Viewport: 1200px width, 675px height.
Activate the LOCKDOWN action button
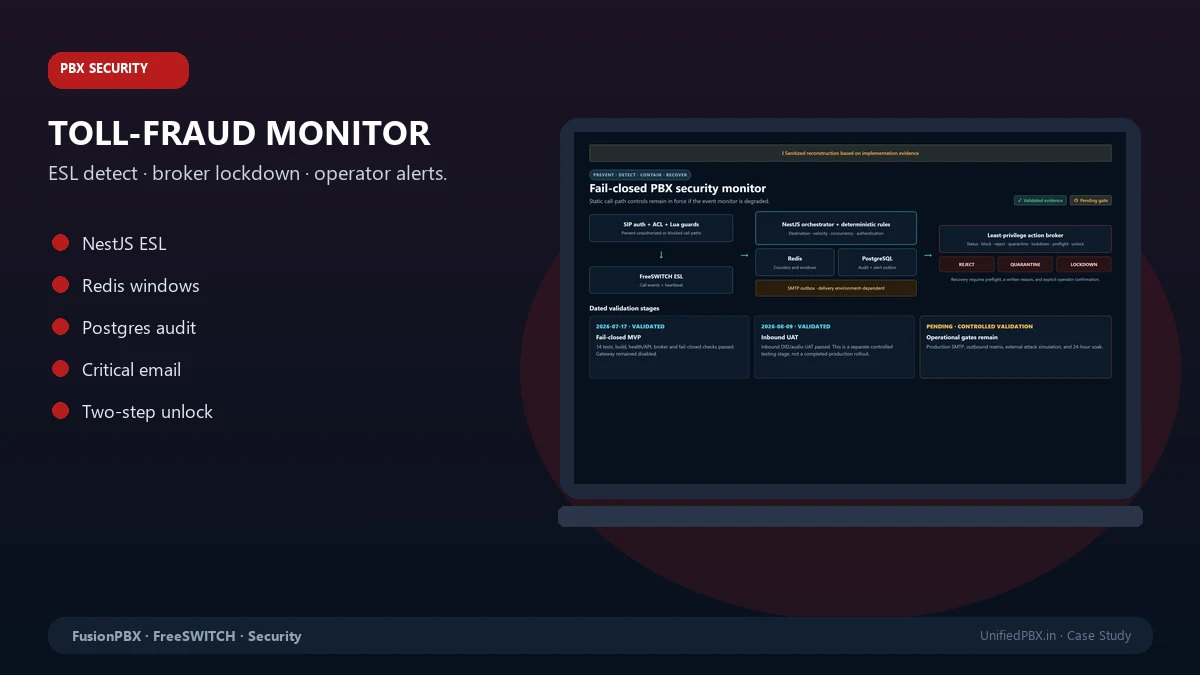pyautogui.click(x=1083, y=265)
